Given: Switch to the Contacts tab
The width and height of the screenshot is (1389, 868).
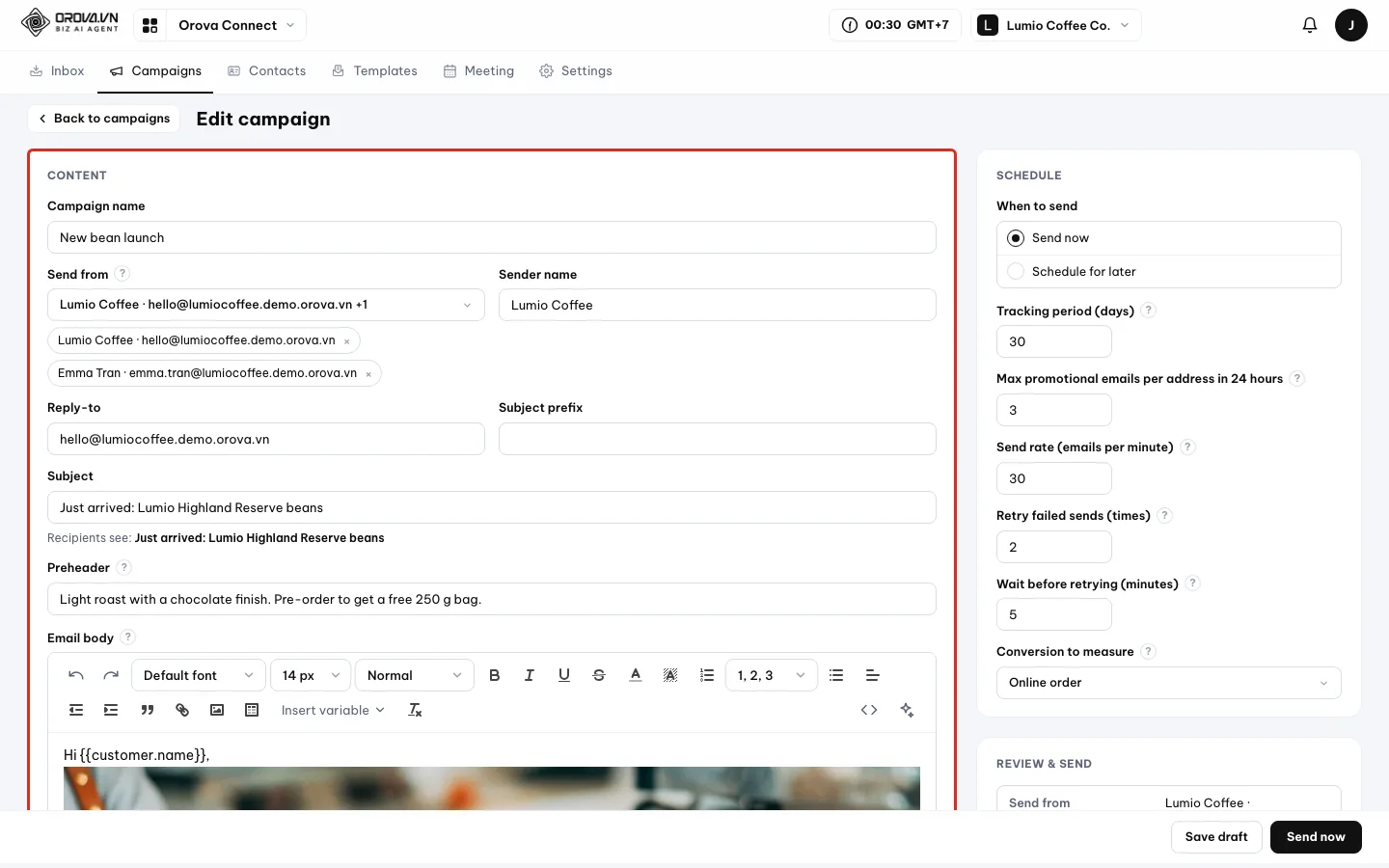Looking at the screenshot, I should (x=267, y=71).
